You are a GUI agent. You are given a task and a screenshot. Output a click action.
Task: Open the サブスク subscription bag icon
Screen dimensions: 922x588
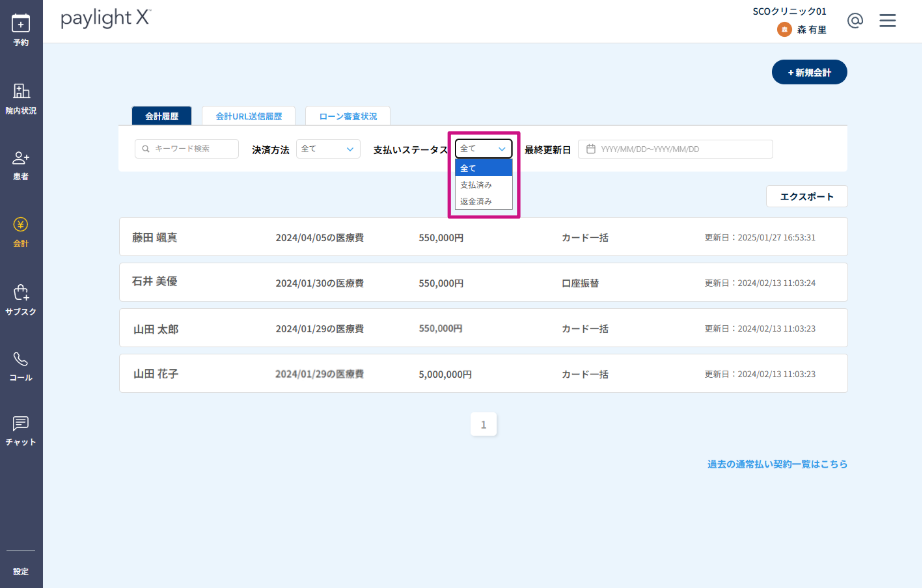coord(21,299)
